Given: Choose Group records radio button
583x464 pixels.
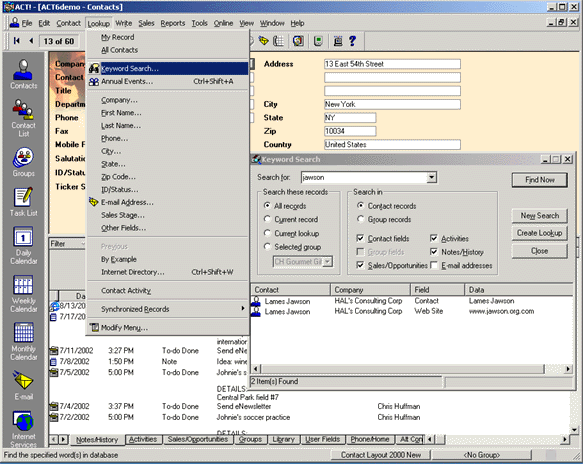Looking at the screenshot, I should 360,219.
